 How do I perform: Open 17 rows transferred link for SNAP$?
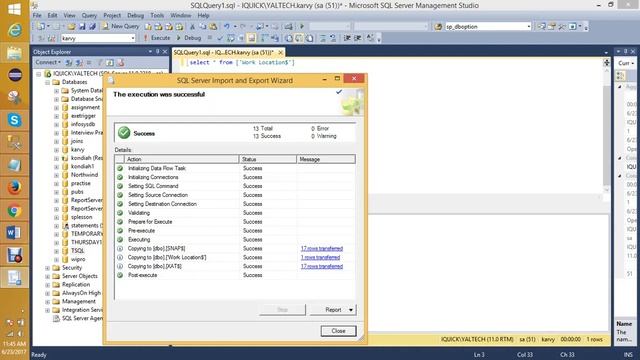click(x=322, y=249)
